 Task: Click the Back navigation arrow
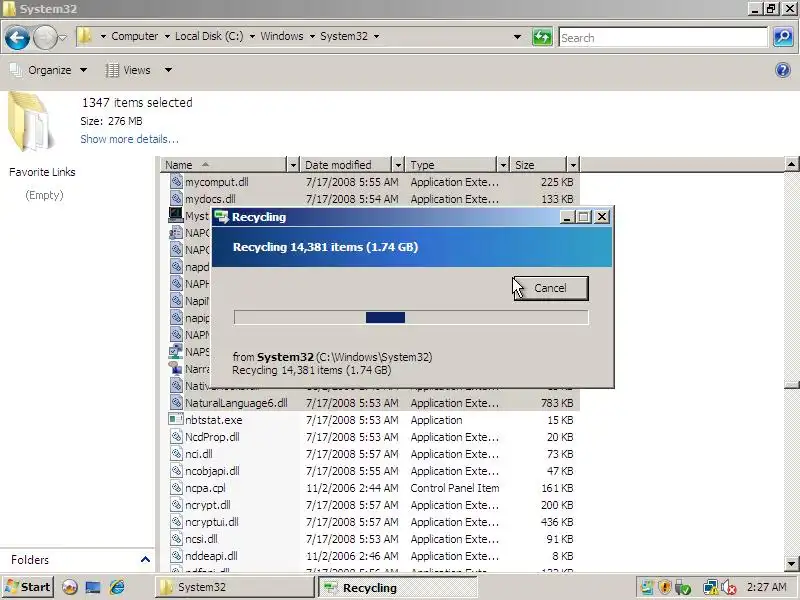pos(17,38)
